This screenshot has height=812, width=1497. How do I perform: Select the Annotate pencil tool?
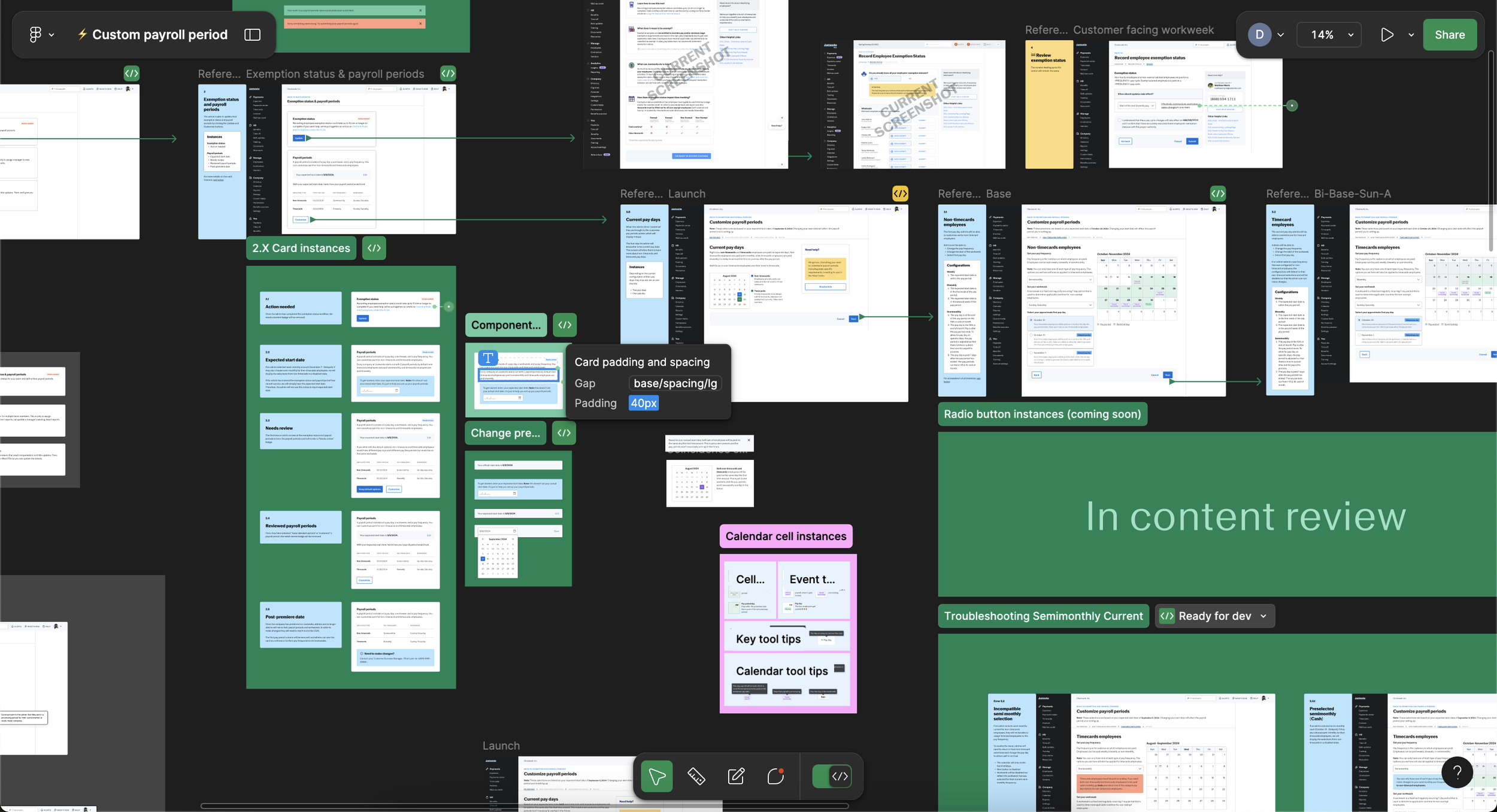click(x=736, y=777)
